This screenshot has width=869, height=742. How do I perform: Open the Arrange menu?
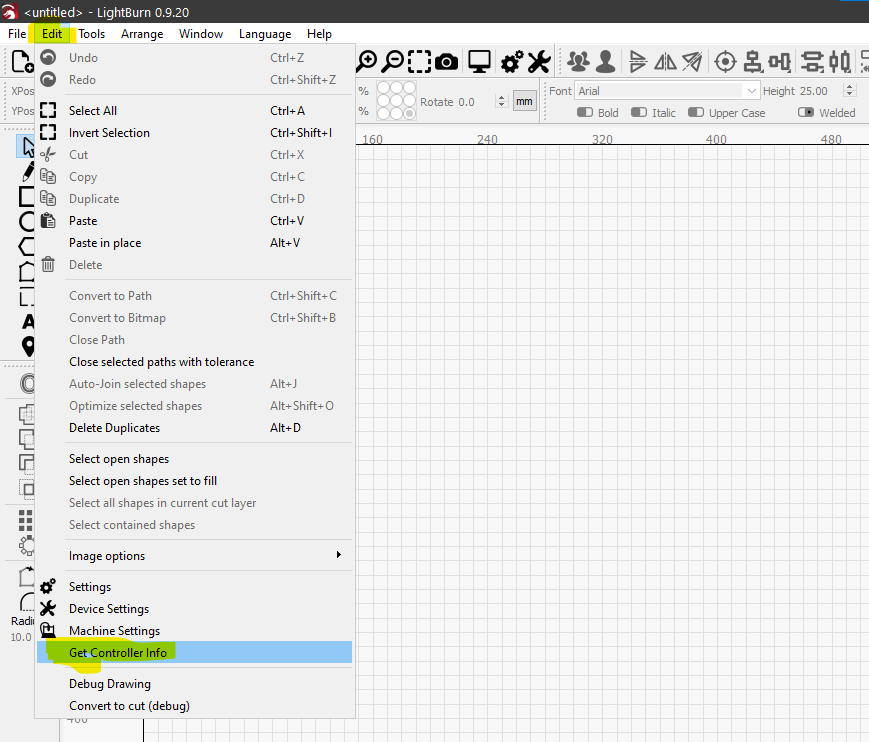coord(142,34)
